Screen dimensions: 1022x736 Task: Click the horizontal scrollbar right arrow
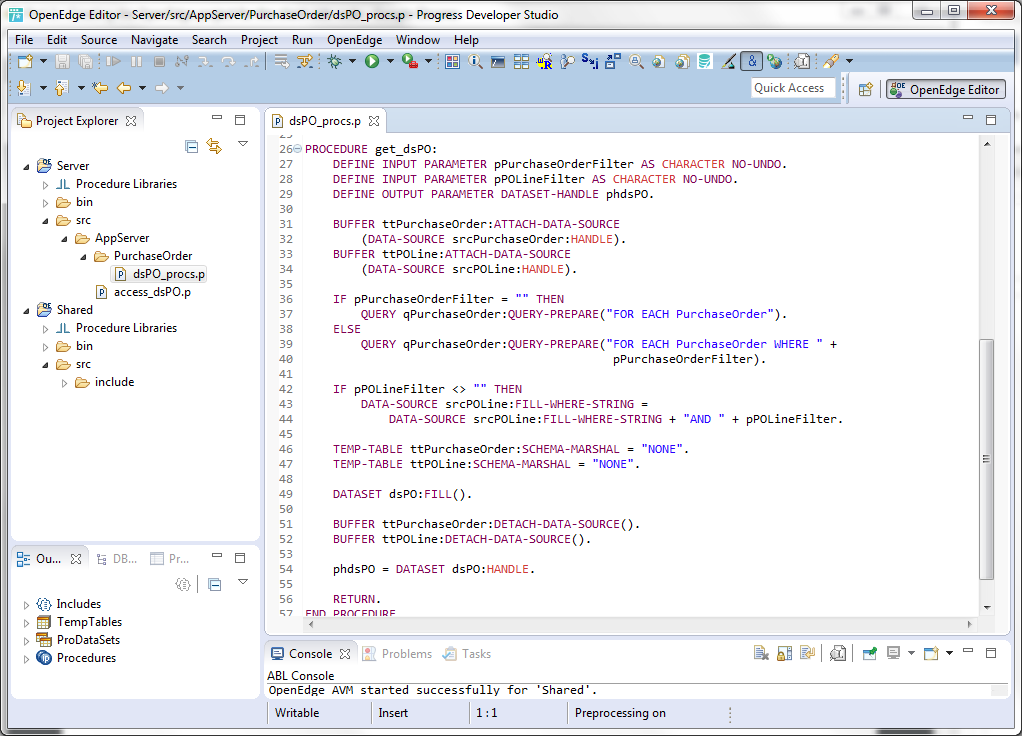pyautogui.click(x=970, y=624)
